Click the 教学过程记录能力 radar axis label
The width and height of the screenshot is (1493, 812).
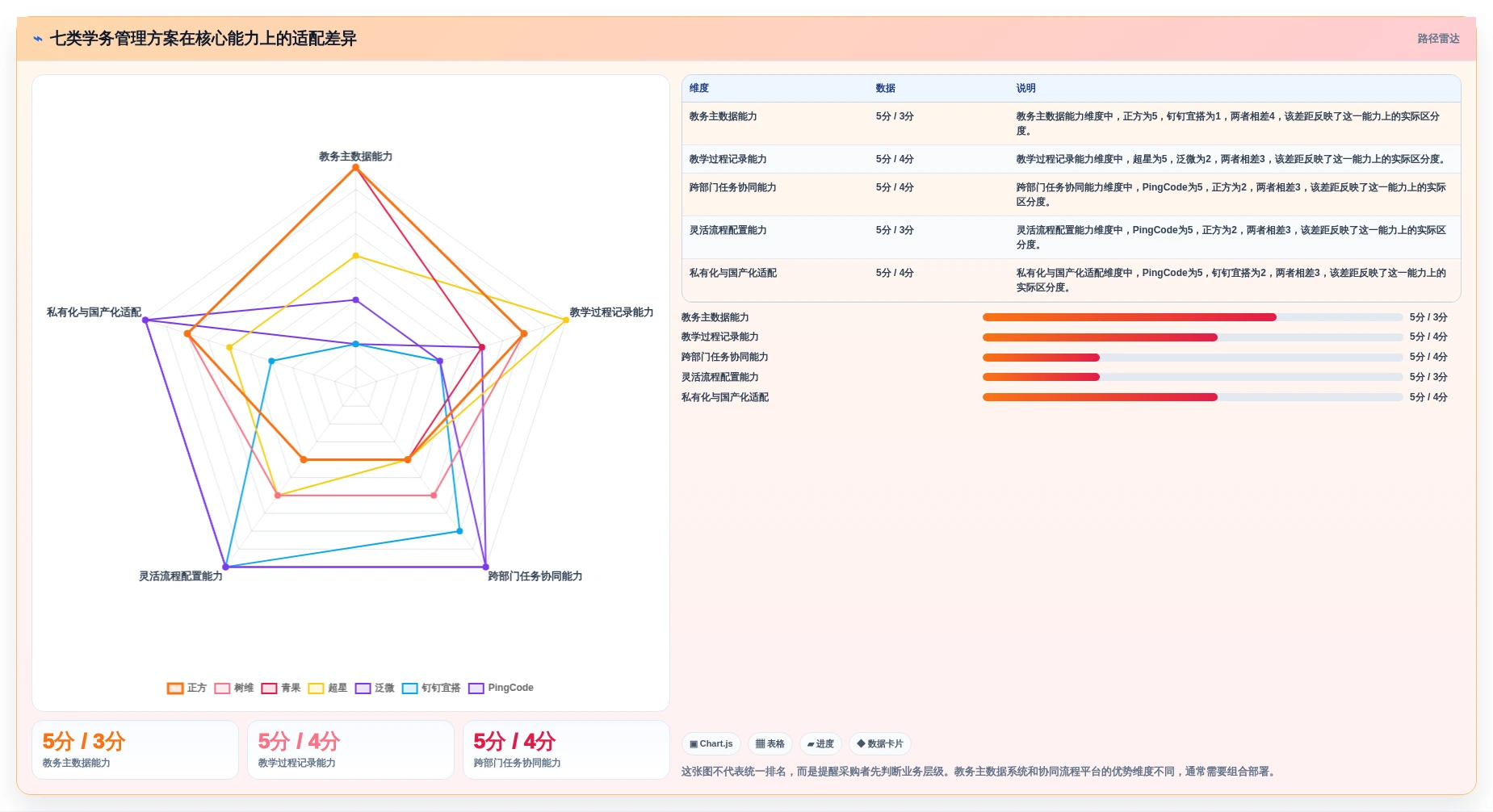click(x=611, y=312)
